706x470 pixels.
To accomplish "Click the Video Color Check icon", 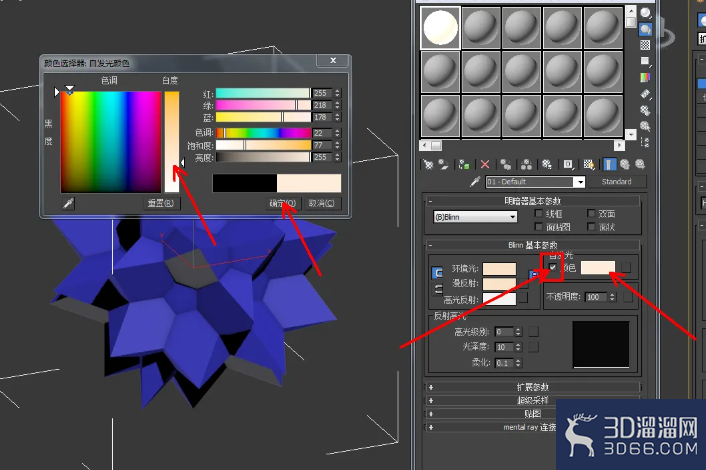I will (645, 77).
